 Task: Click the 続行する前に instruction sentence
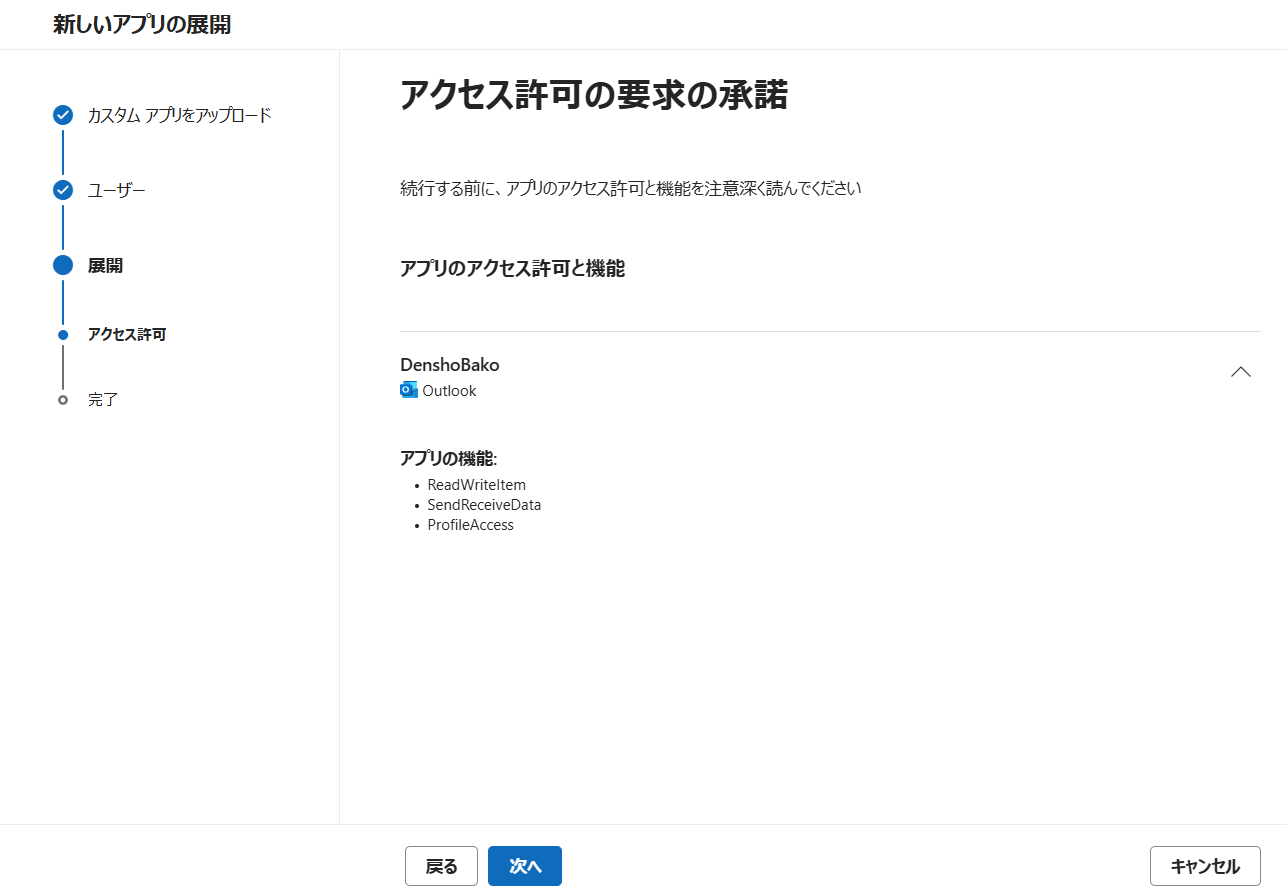[631, 188]
